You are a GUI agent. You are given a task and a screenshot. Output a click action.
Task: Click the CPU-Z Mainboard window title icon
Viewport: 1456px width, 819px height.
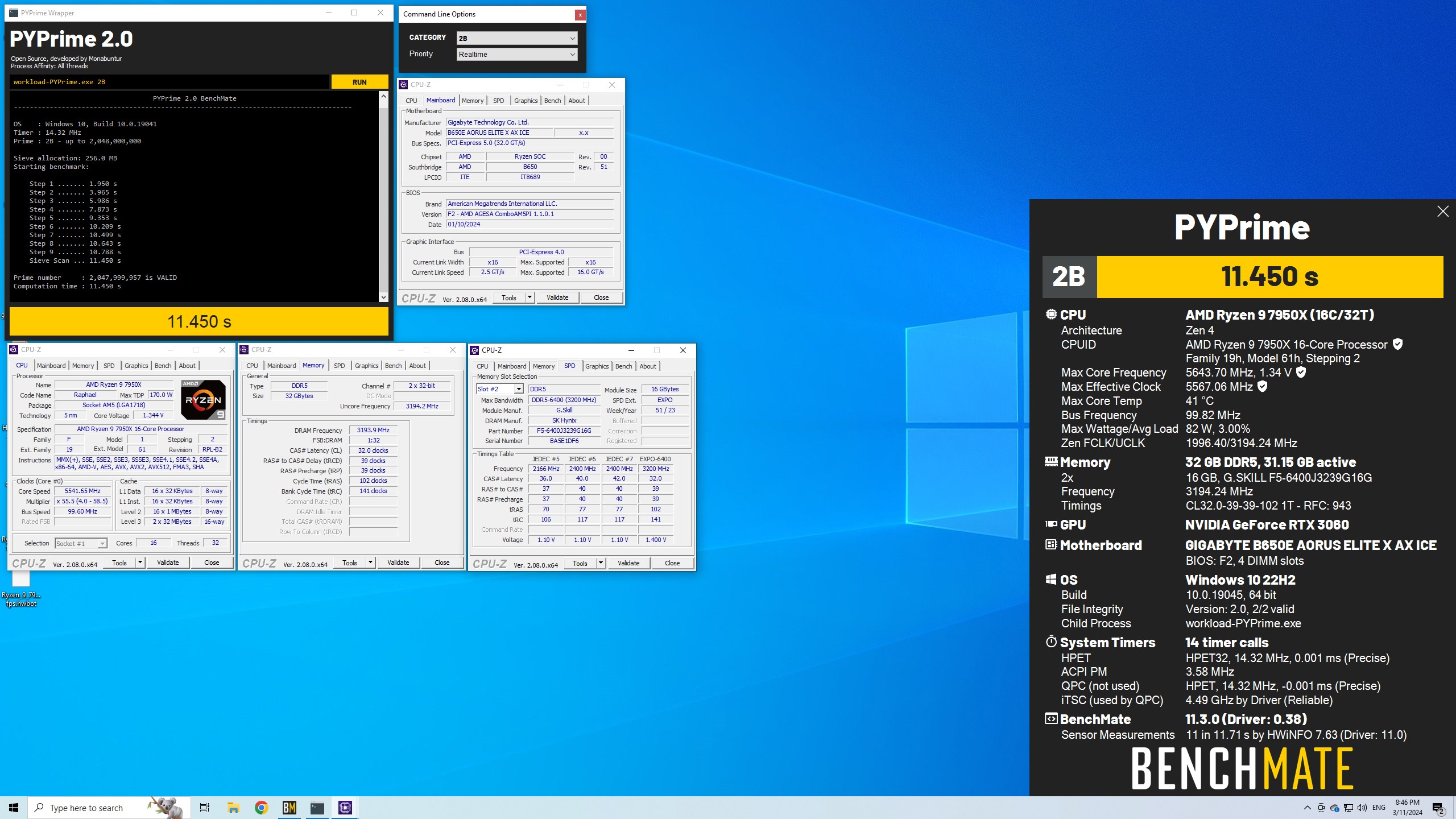pos(403,85)
